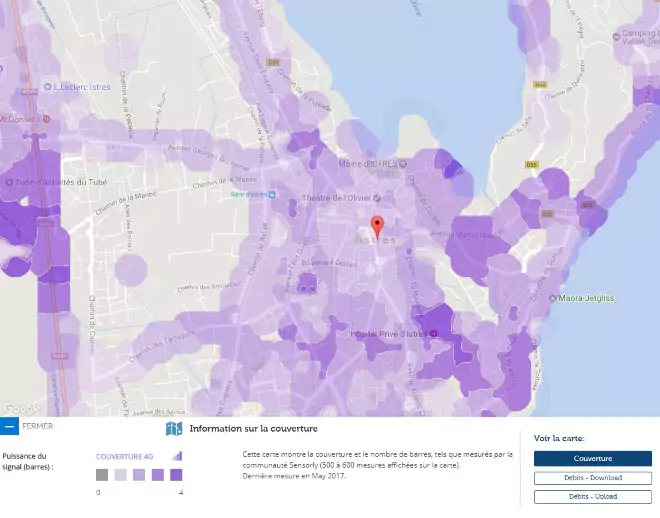The image size is (660, 518).
Task: Click the signal bars icon near Couverture 4G
Action: tap(176, 456)
